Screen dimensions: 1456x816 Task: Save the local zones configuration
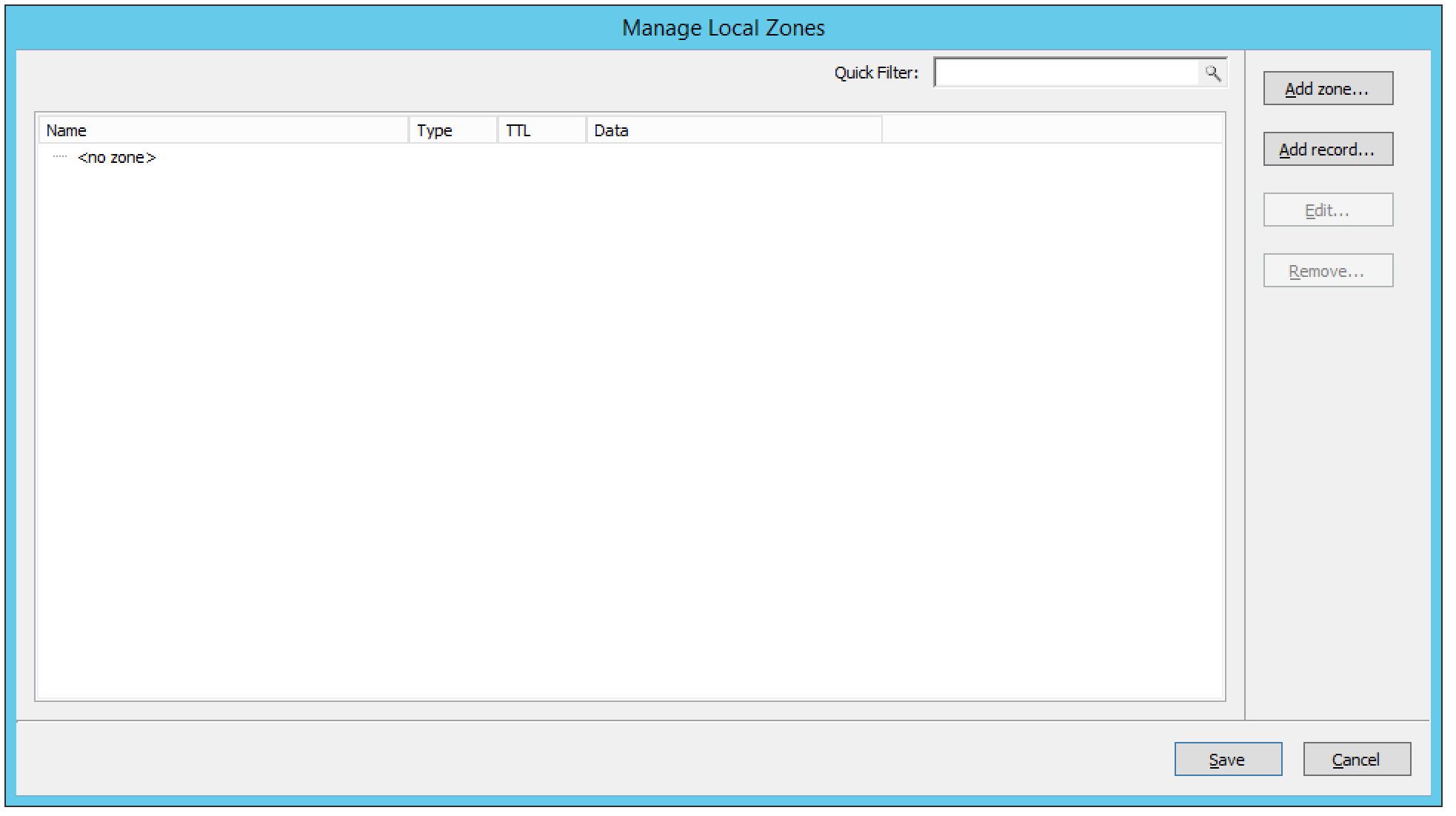coord(1227,759)
